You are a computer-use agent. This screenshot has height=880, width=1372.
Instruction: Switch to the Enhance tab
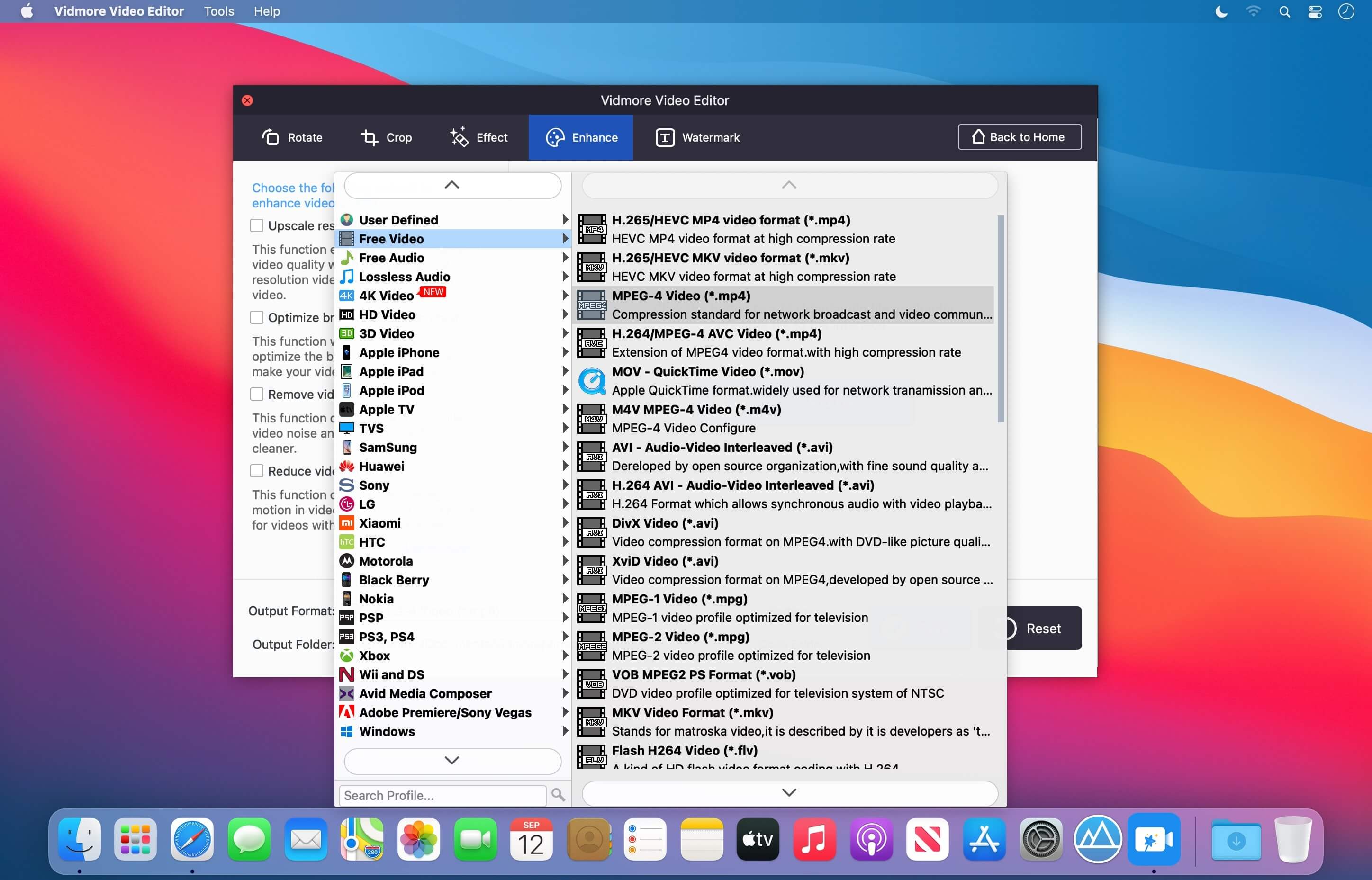(x=580, y=137)
